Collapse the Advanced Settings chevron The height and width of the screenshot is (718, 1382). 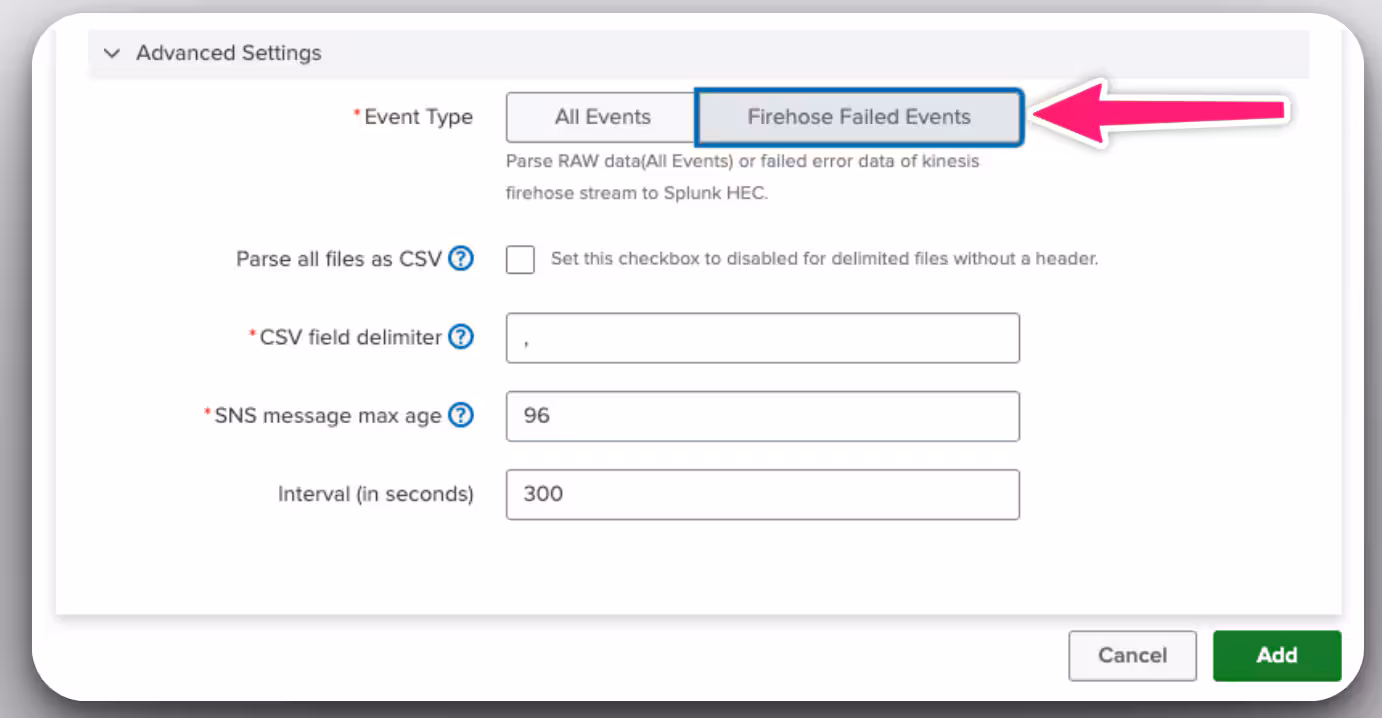[112, 53]
